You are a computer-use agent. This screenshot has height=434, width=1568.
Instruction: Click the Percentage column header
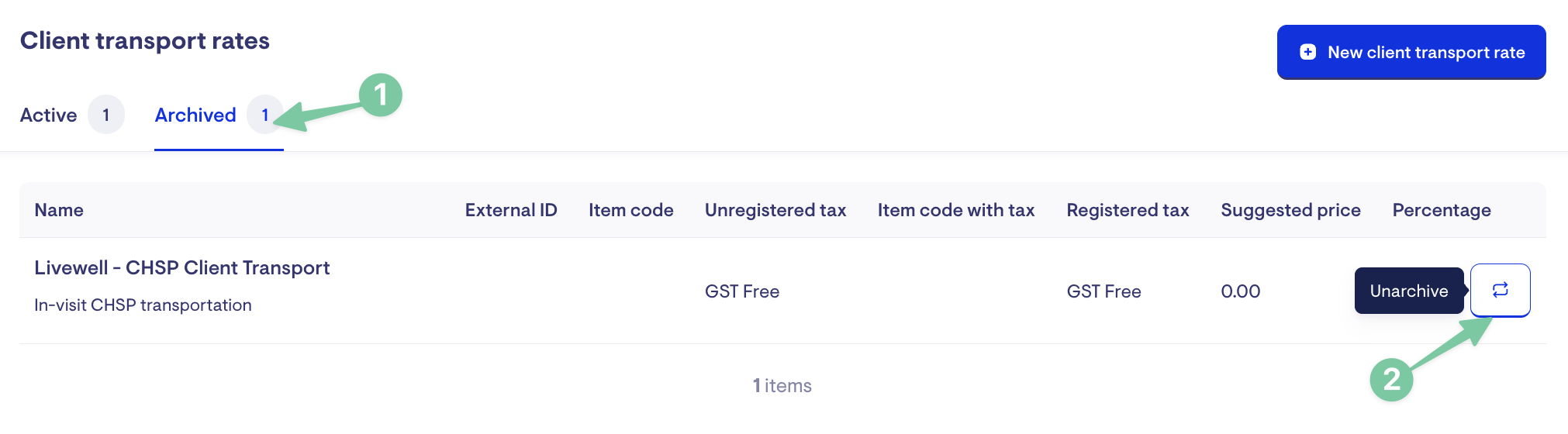[1441, 210]
